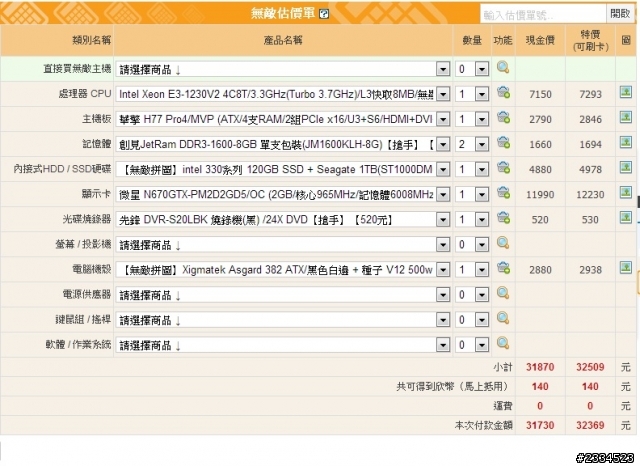Focus the 輸入估價單號 input field

[543, 15]
